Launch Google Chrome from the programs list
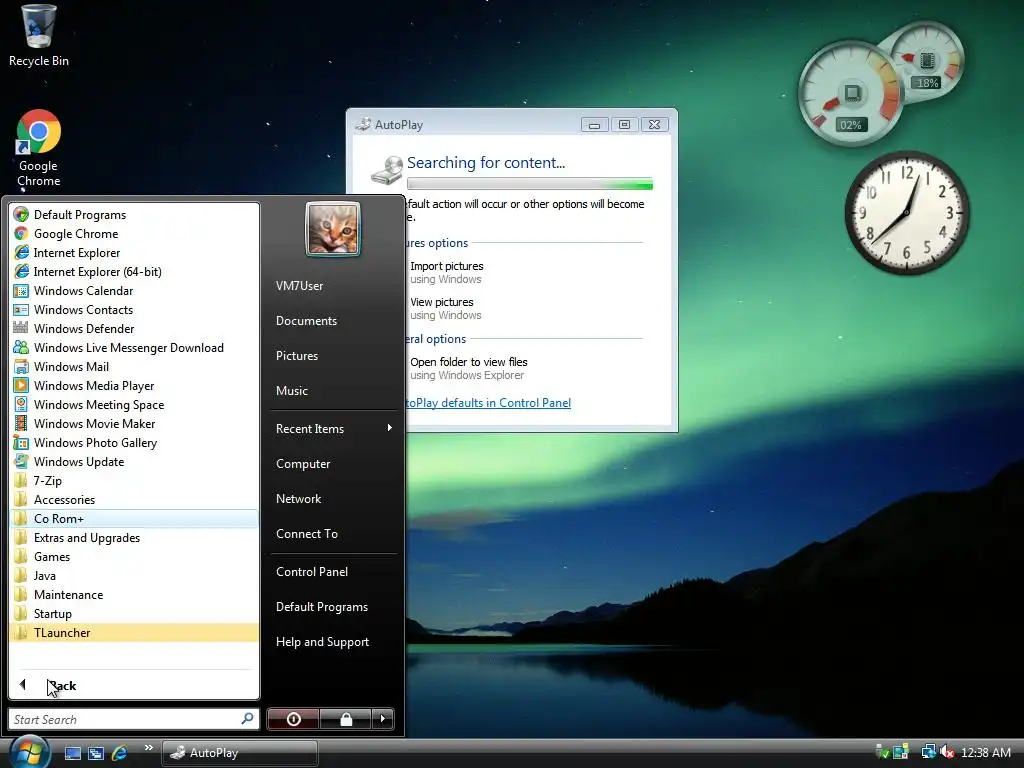 (x=135, y=234)
